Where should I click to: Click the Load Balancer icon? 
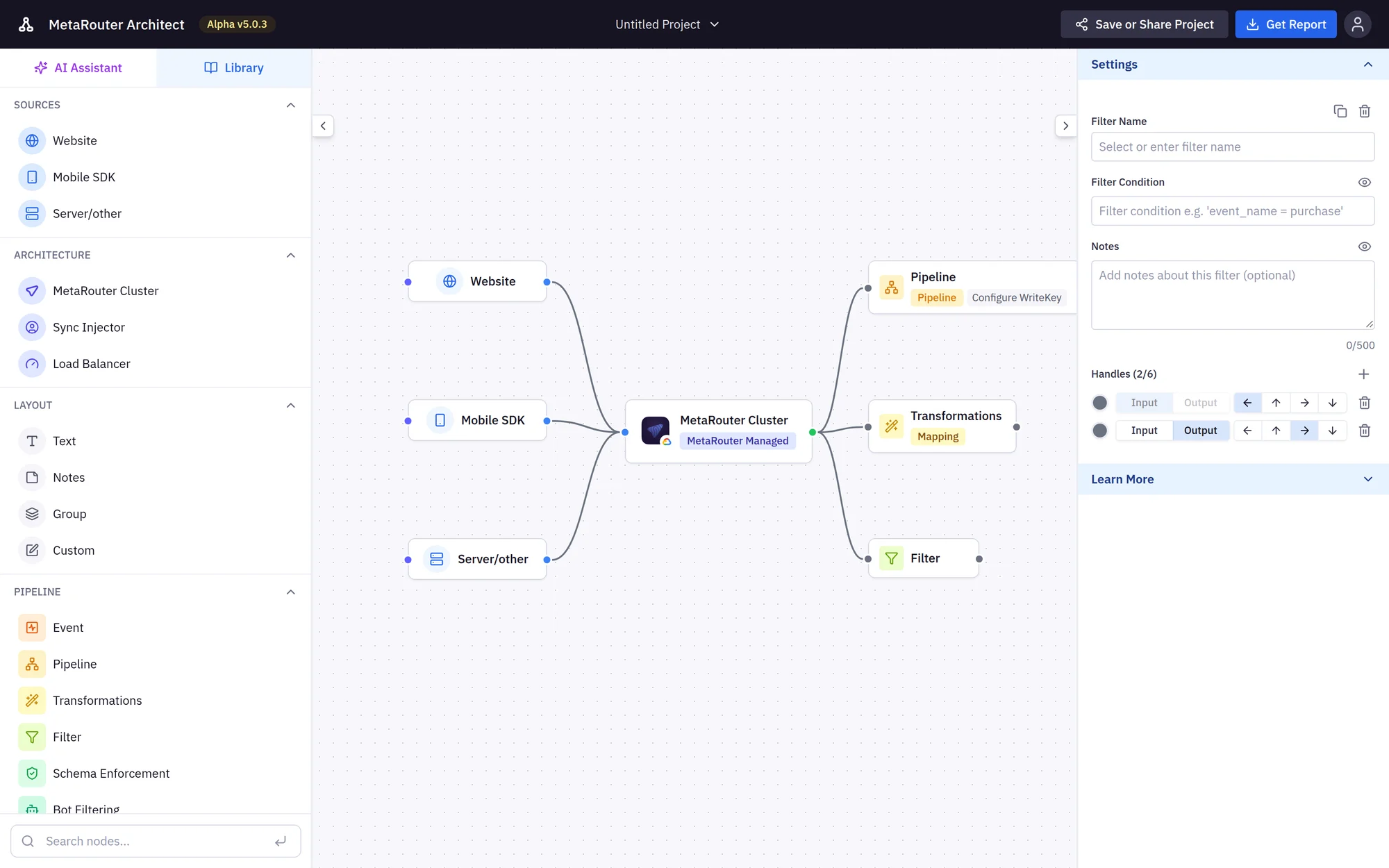pos(32,364)
